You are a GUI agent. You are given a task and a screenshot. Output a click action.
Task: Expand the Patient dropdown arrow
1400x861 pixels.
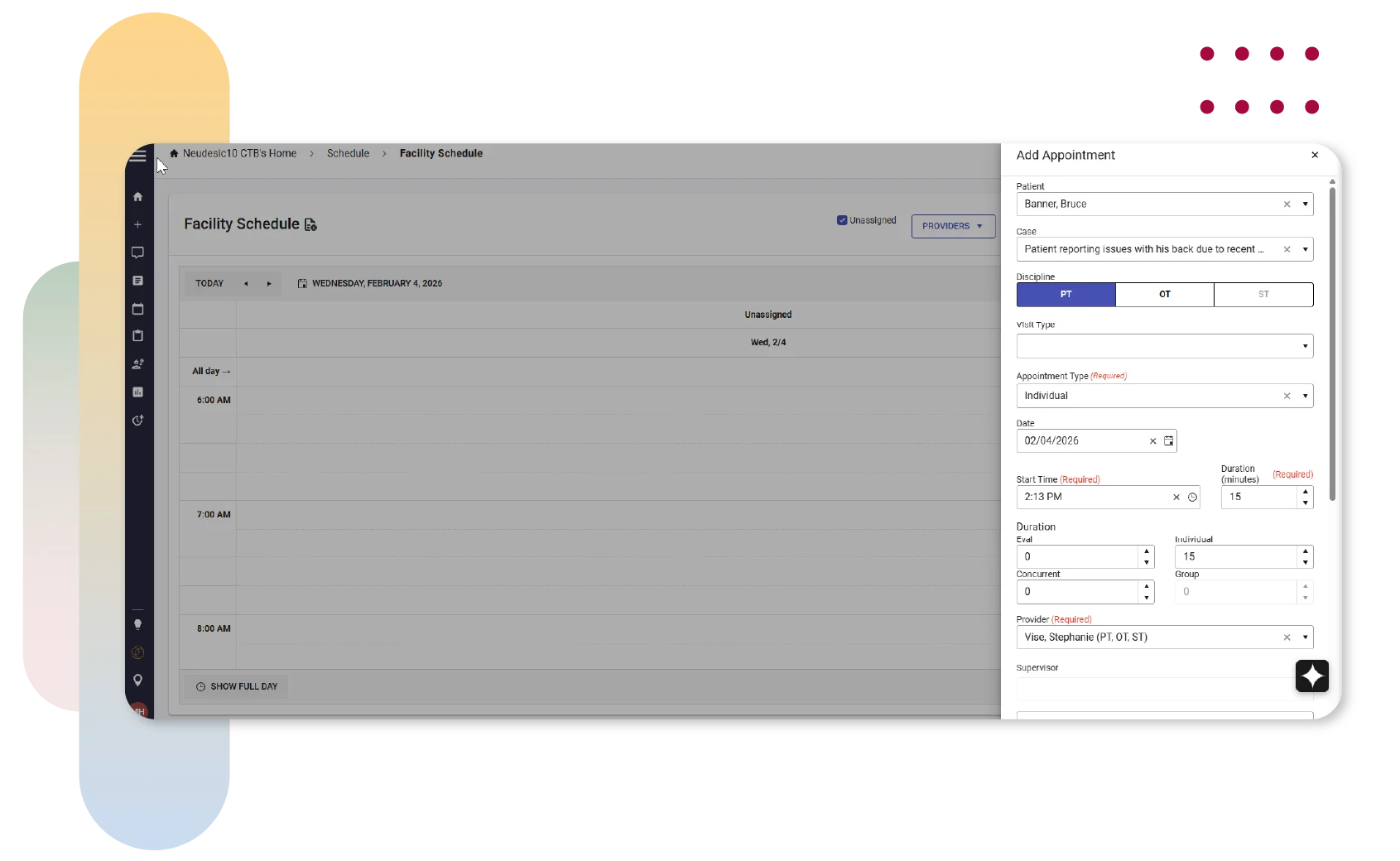coord(1305,204)
